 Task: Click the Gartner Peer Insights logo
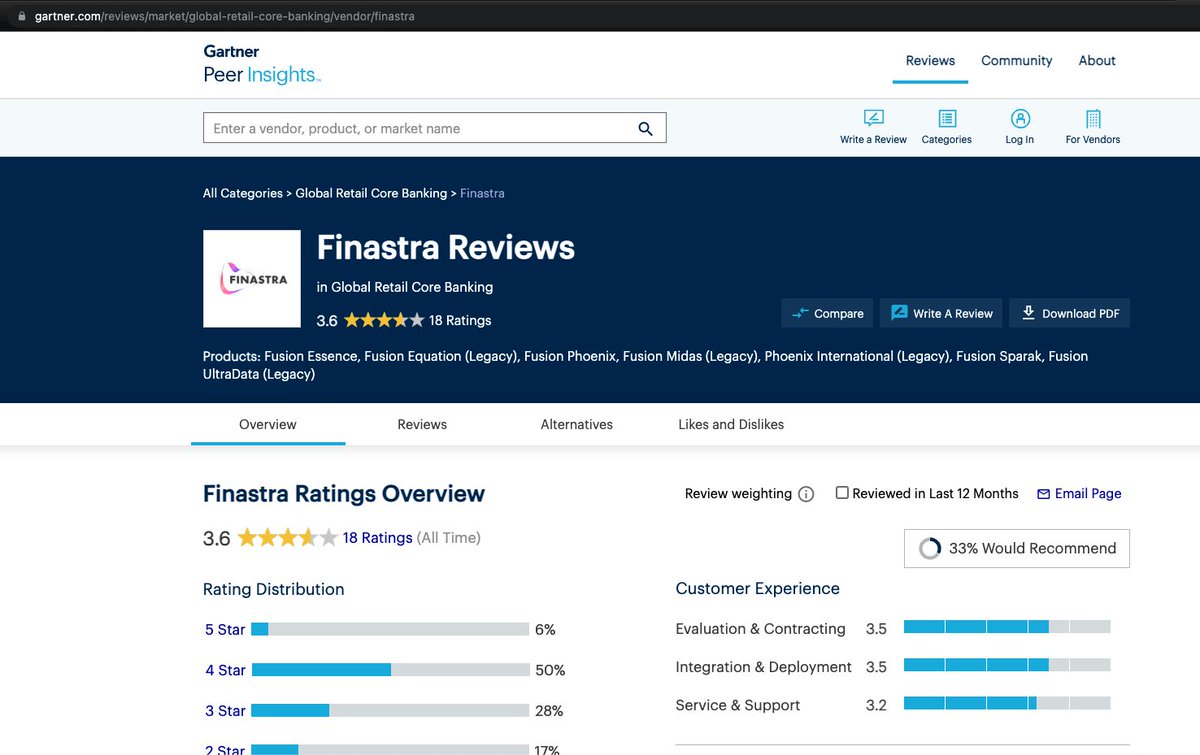[x=262, y=63]
